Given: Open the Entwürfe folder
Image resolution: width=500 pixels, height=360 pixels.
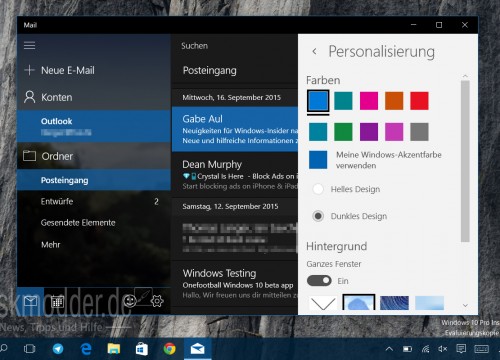Looking at the screenshot, I should pos(94,201).
